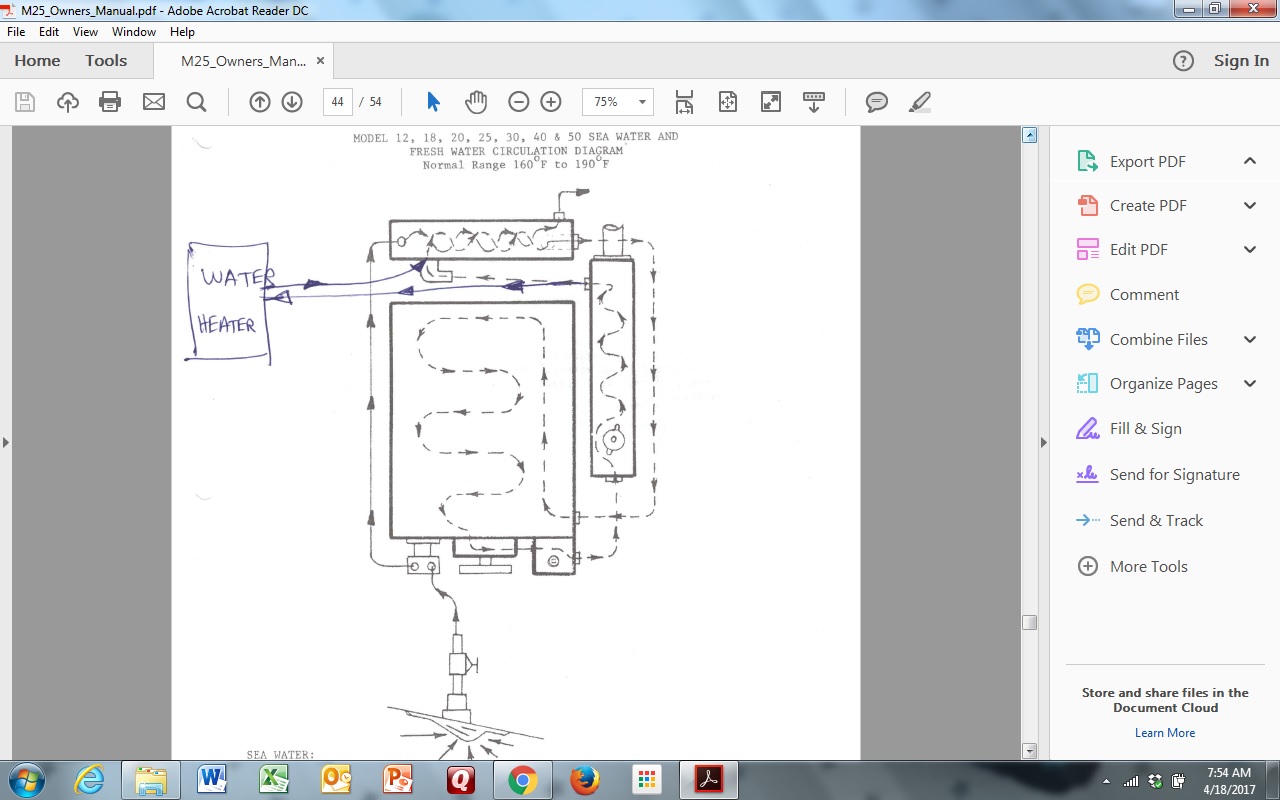Send file by email envelope icon
Image resolution: width=1280 pixels, height=800 pixels.
coord(153,101)
